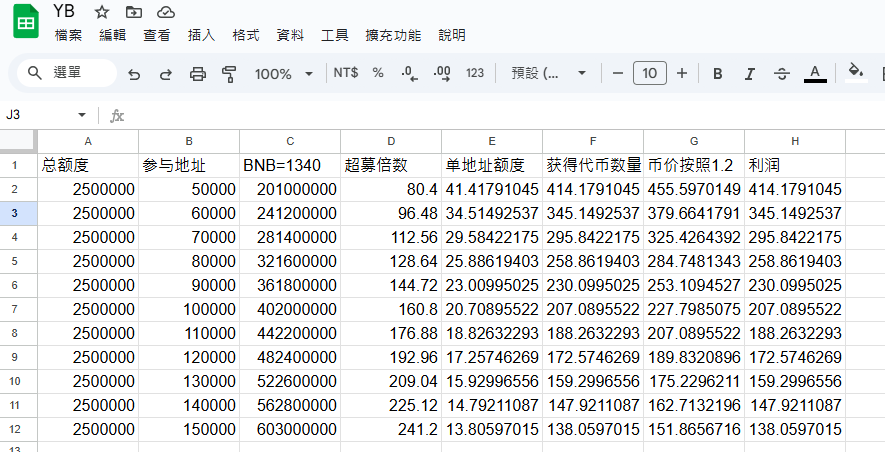Expand the font family dropdown
The width and height of the screenshot is (885, 452).
pos(549,73)
